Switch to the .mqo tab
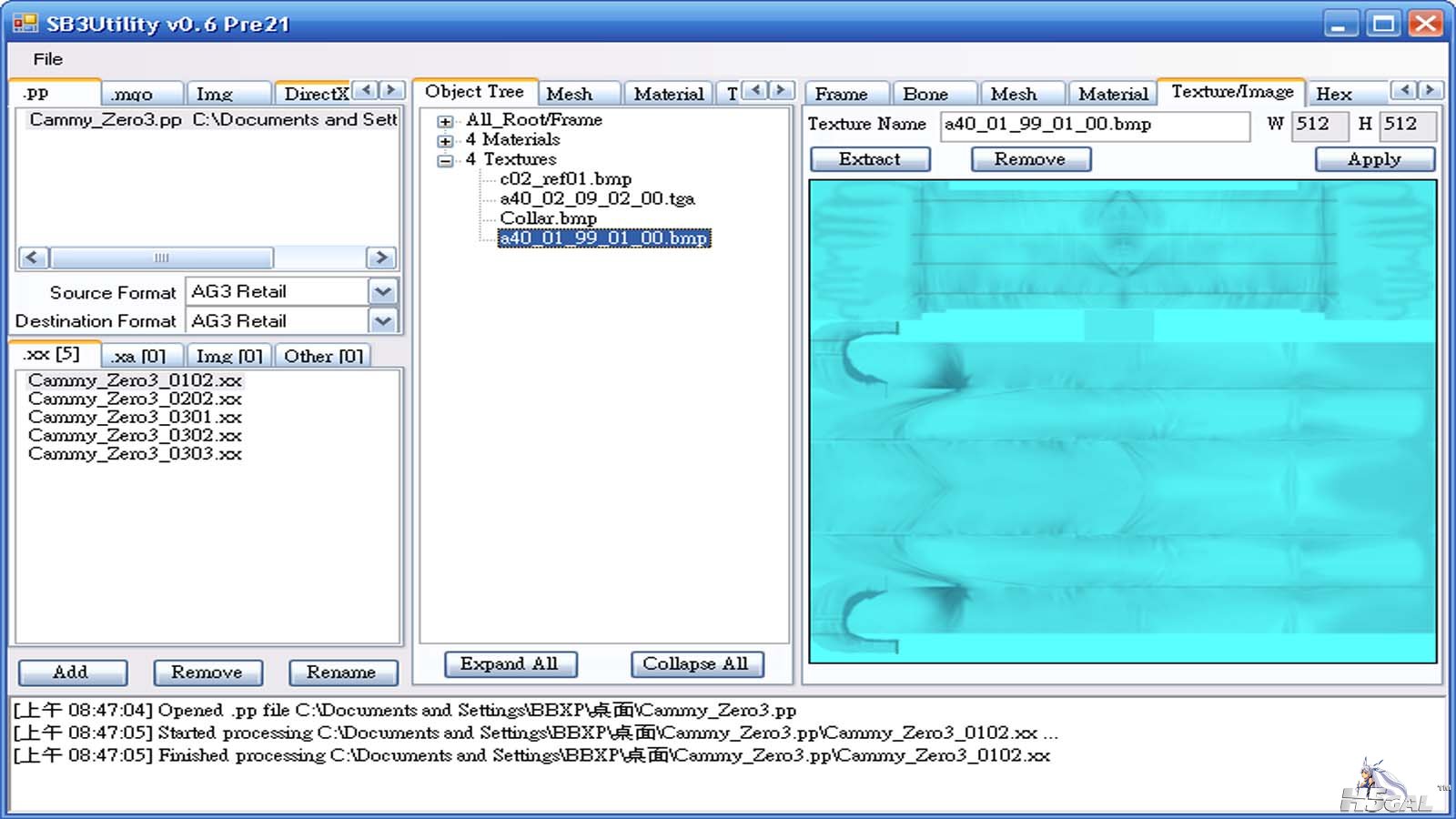Viewport: 1456px width, 819px height. (142, 94)
